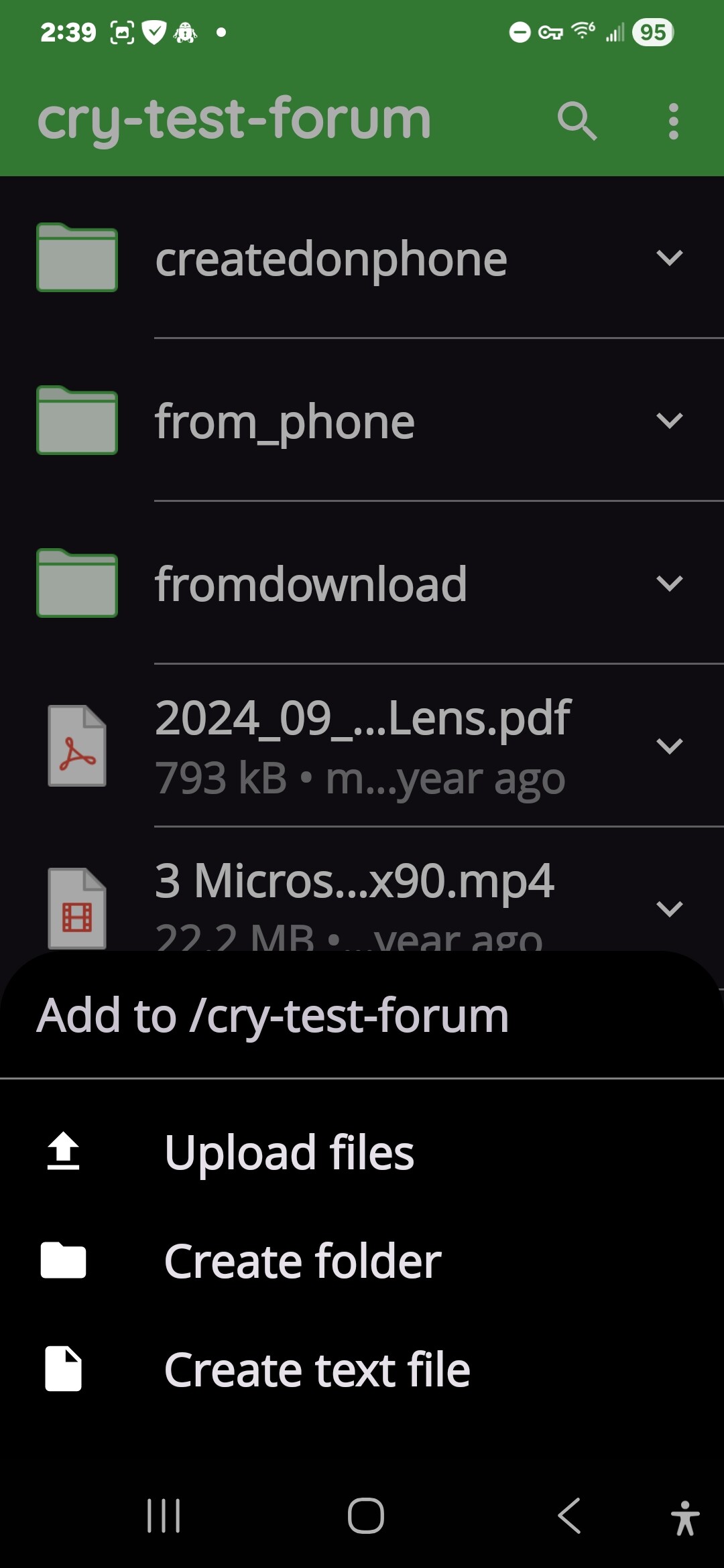
Task: Expand options chevron for fromdownload folder
Action: 669,584
